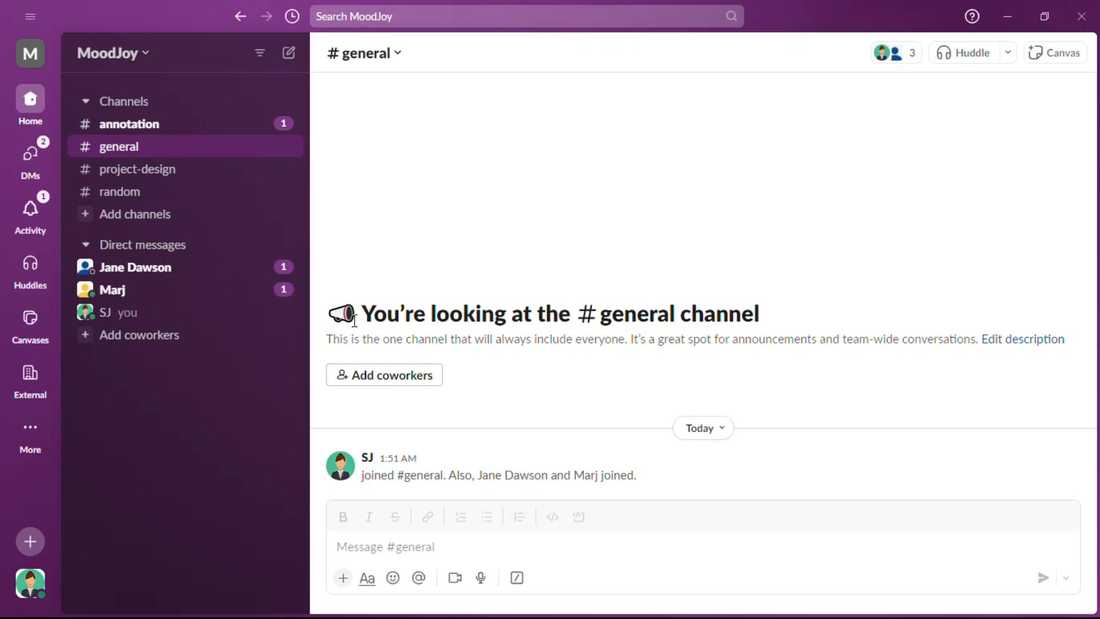The width and height of the screenshot is (1100, 619).
Task: Select the mention someone icon
Action: point(419,577)
